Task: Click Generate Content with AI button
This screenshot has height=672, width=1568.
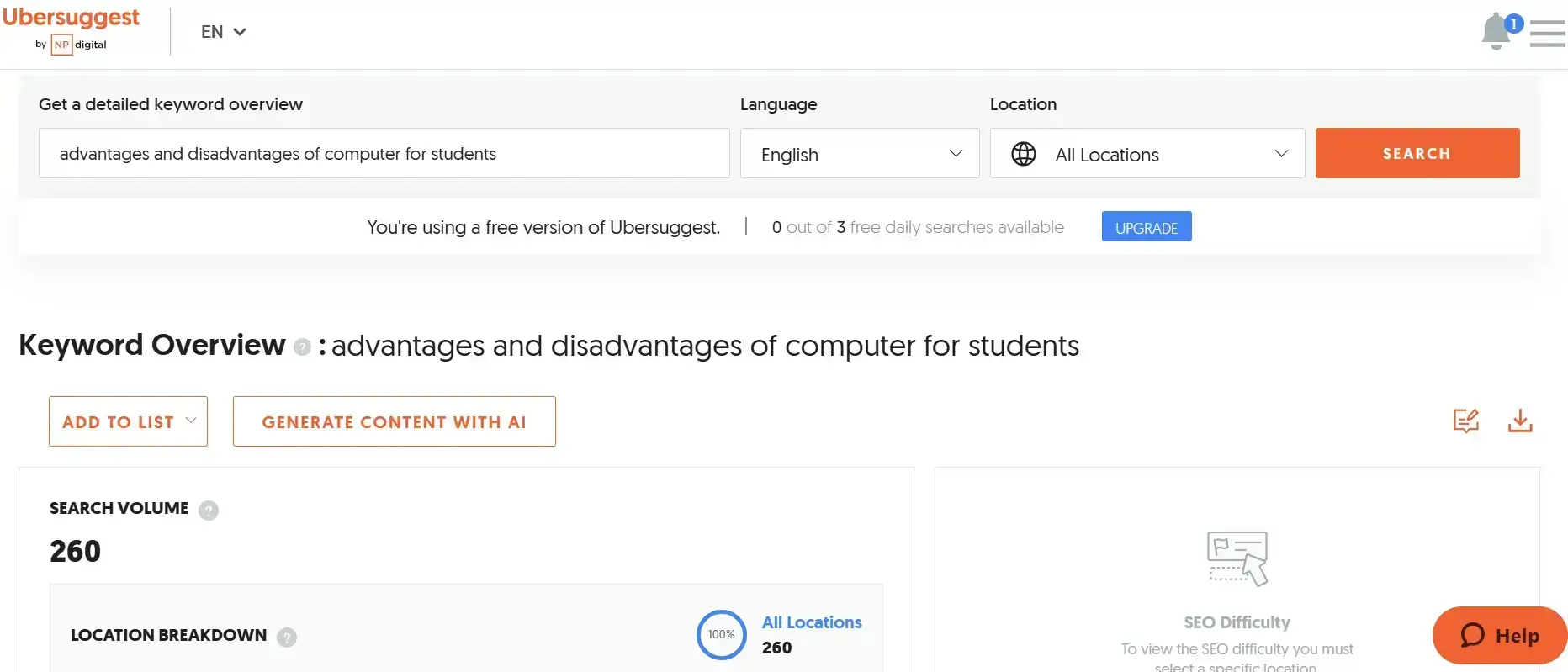Action: click(x=395, y=421)
